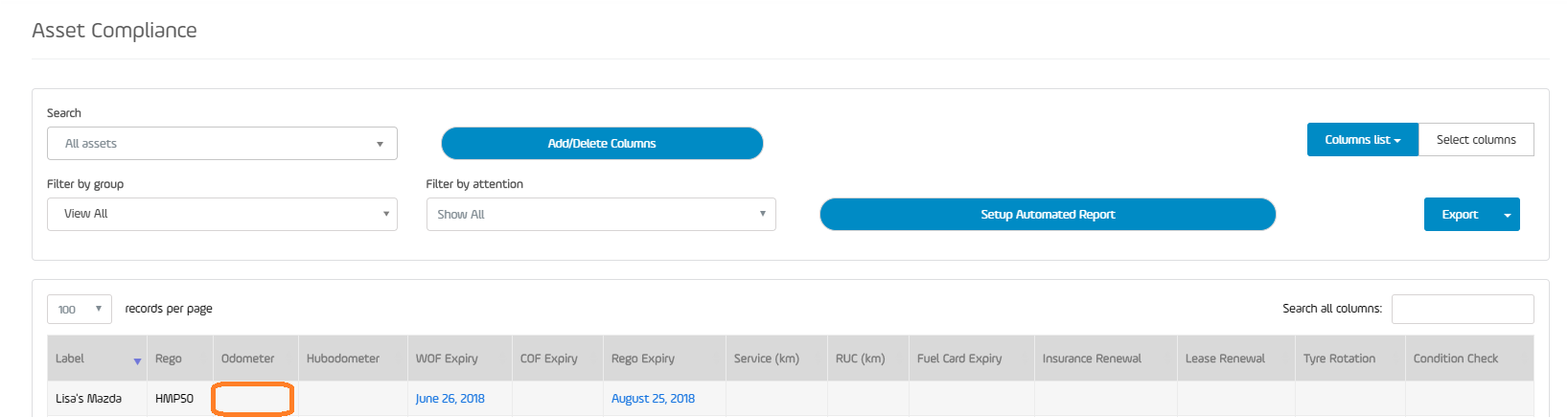Image resolution: width=1568 pixels, height=418 pixels.
Task: Open the June 26, 2018 WOF expiry link
Action: [x=450, y=399]
